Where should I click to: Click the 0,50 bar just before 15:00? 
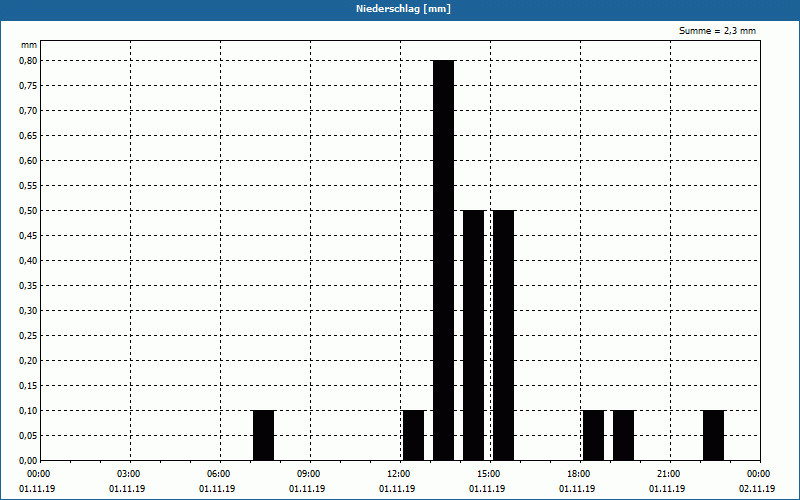[x=473, y=335]
